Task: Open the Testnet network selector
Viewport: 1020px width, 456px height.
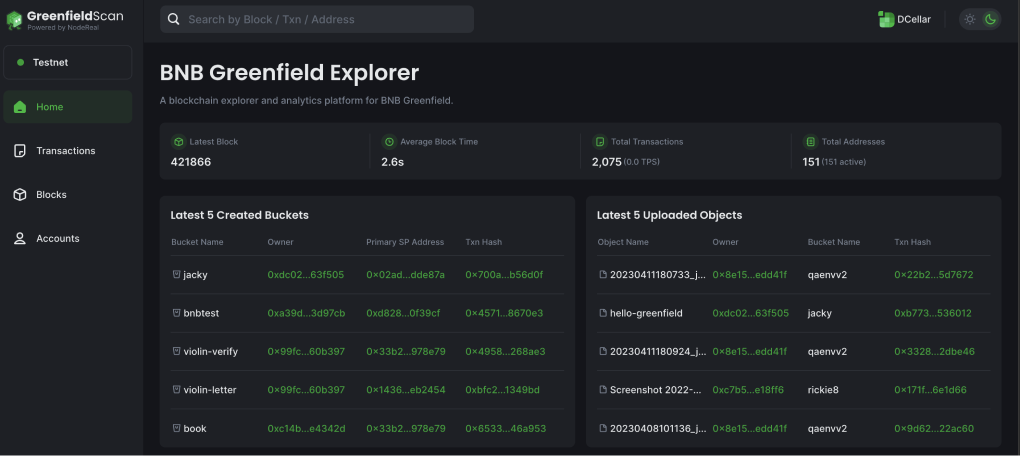Action: tap(67, 62)
